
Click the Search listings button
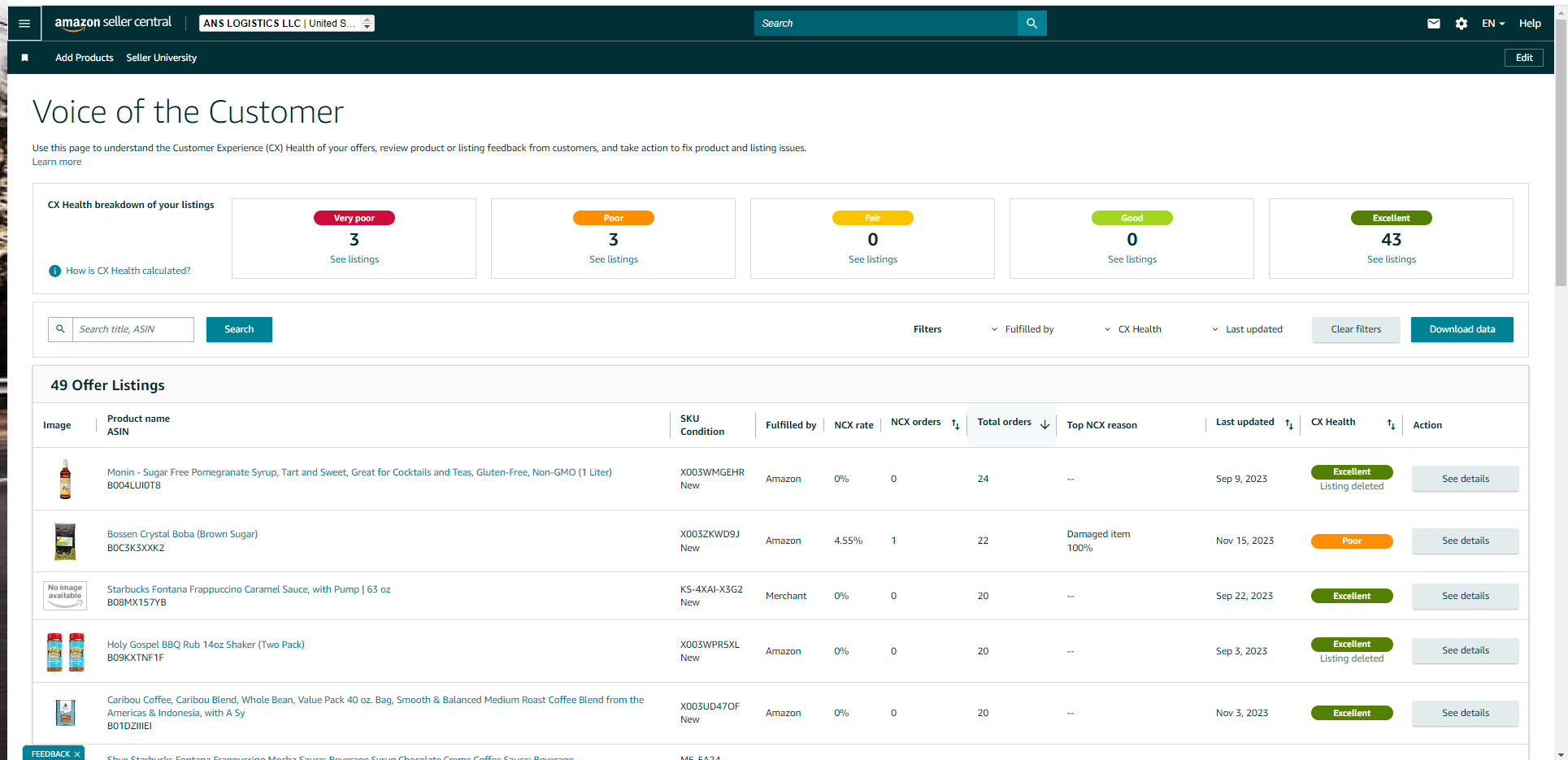pyautogui.click(x=239, y=329)
